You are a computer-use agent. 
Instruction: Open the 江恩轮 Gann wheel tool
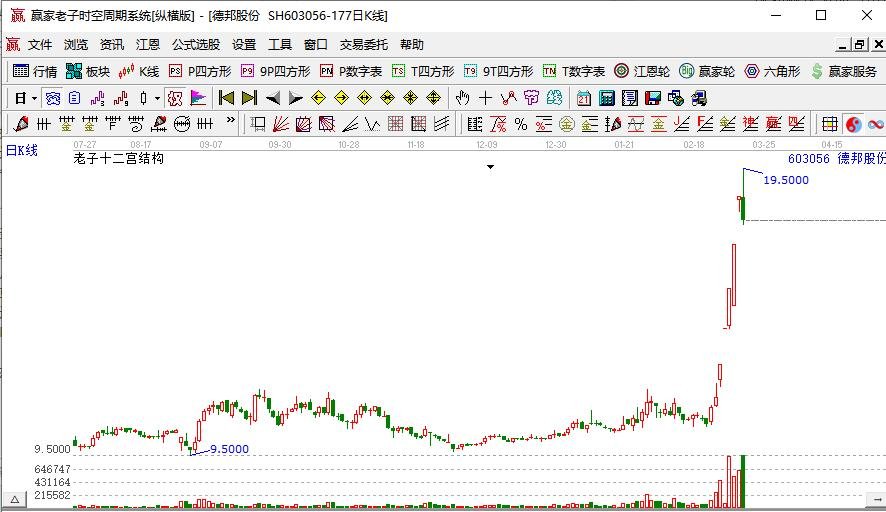coord(642,71)
